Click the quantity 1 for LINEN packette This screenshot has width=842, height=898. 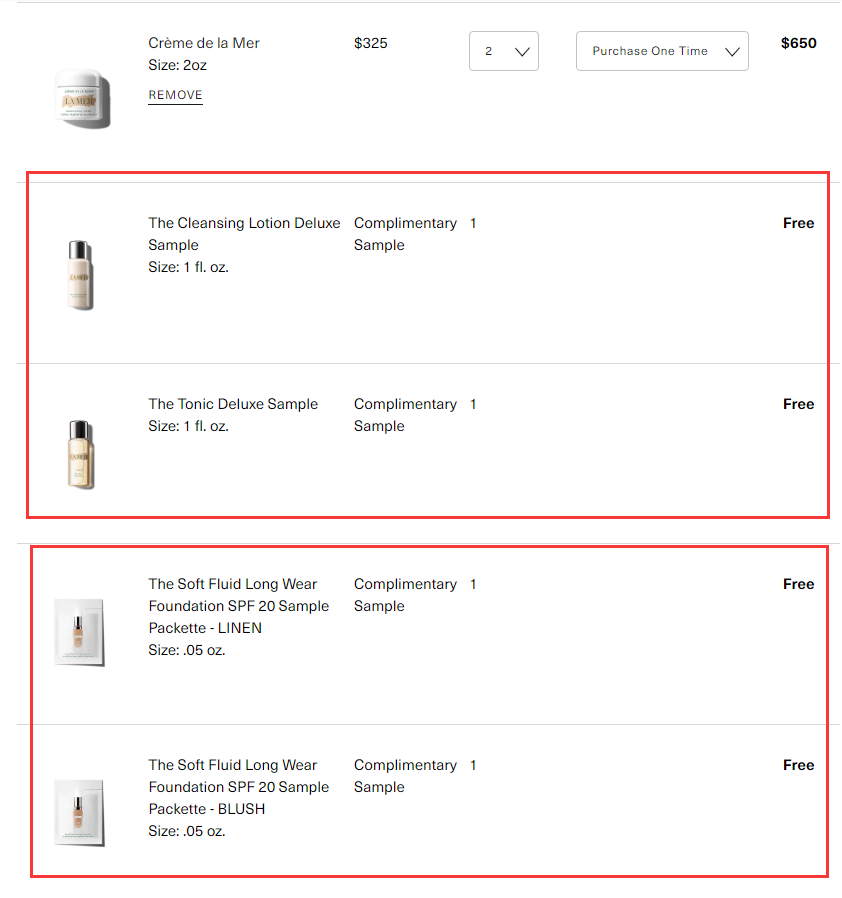click(473, 584)
